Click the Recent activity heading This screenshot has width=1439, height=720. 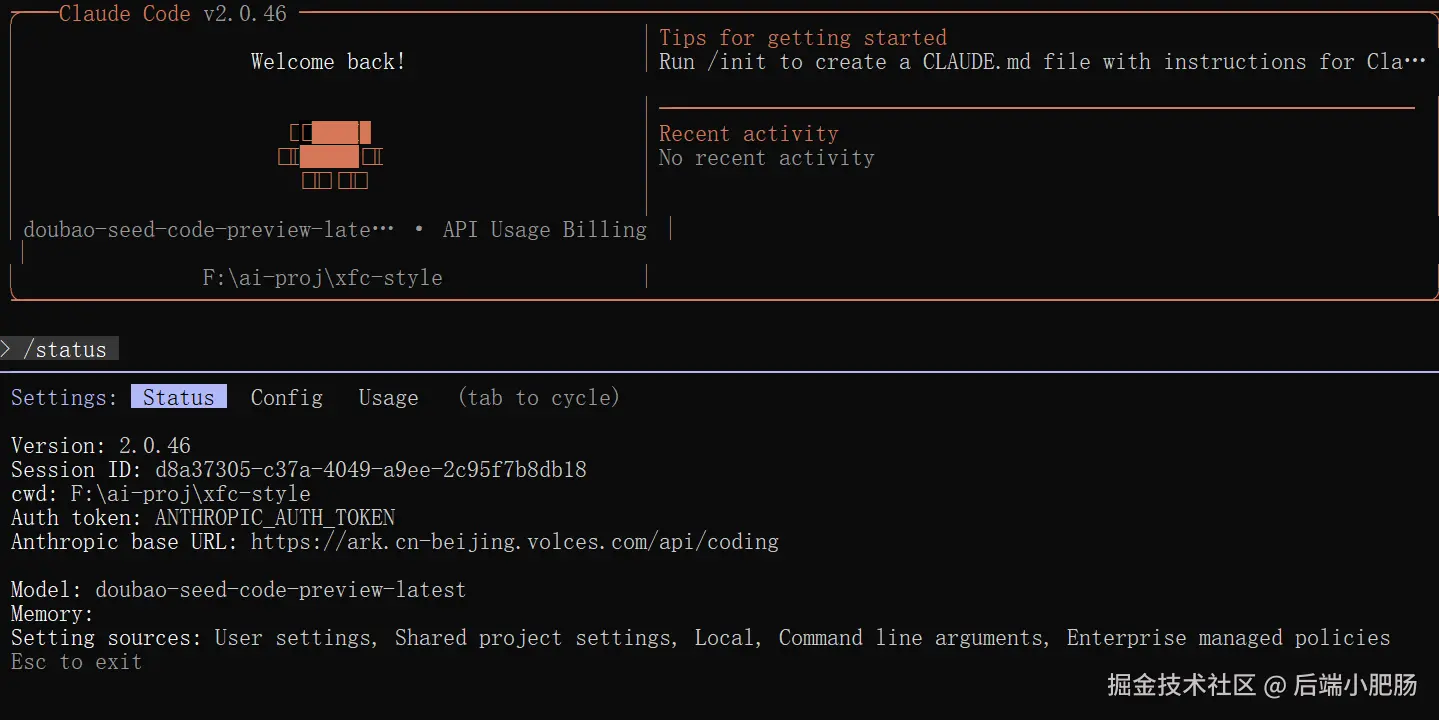click(x=748, y=133)
